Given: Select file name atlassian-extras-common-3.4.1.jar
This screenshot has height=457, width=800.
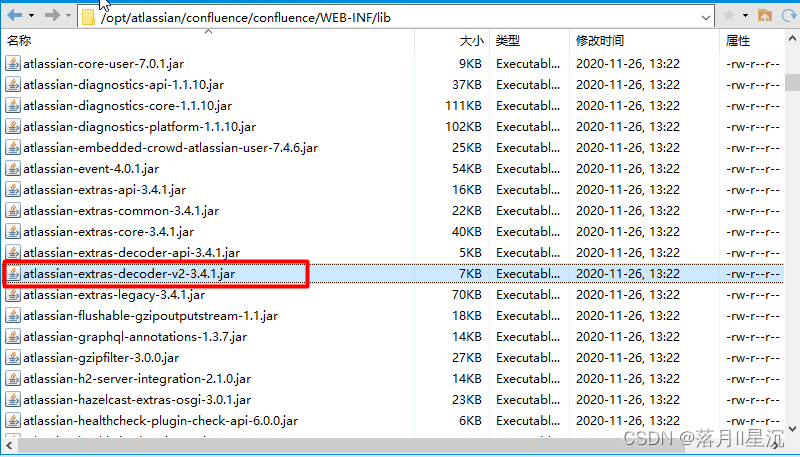Looking at the screenshot, I should pyautogui.click(x=121, y=211).
